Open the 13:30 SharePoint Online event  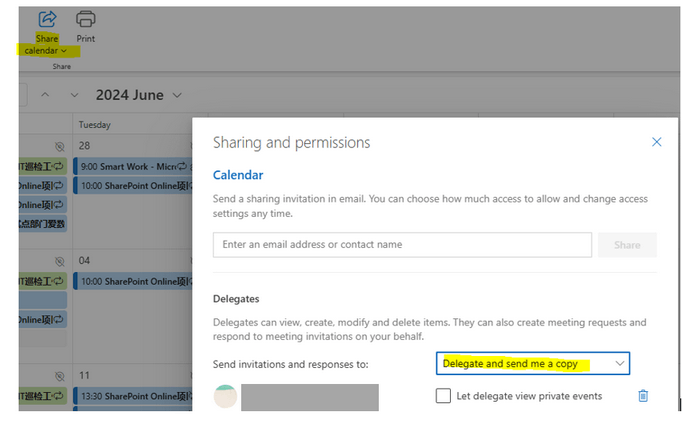pyautogui.click(x=133, y=396)
